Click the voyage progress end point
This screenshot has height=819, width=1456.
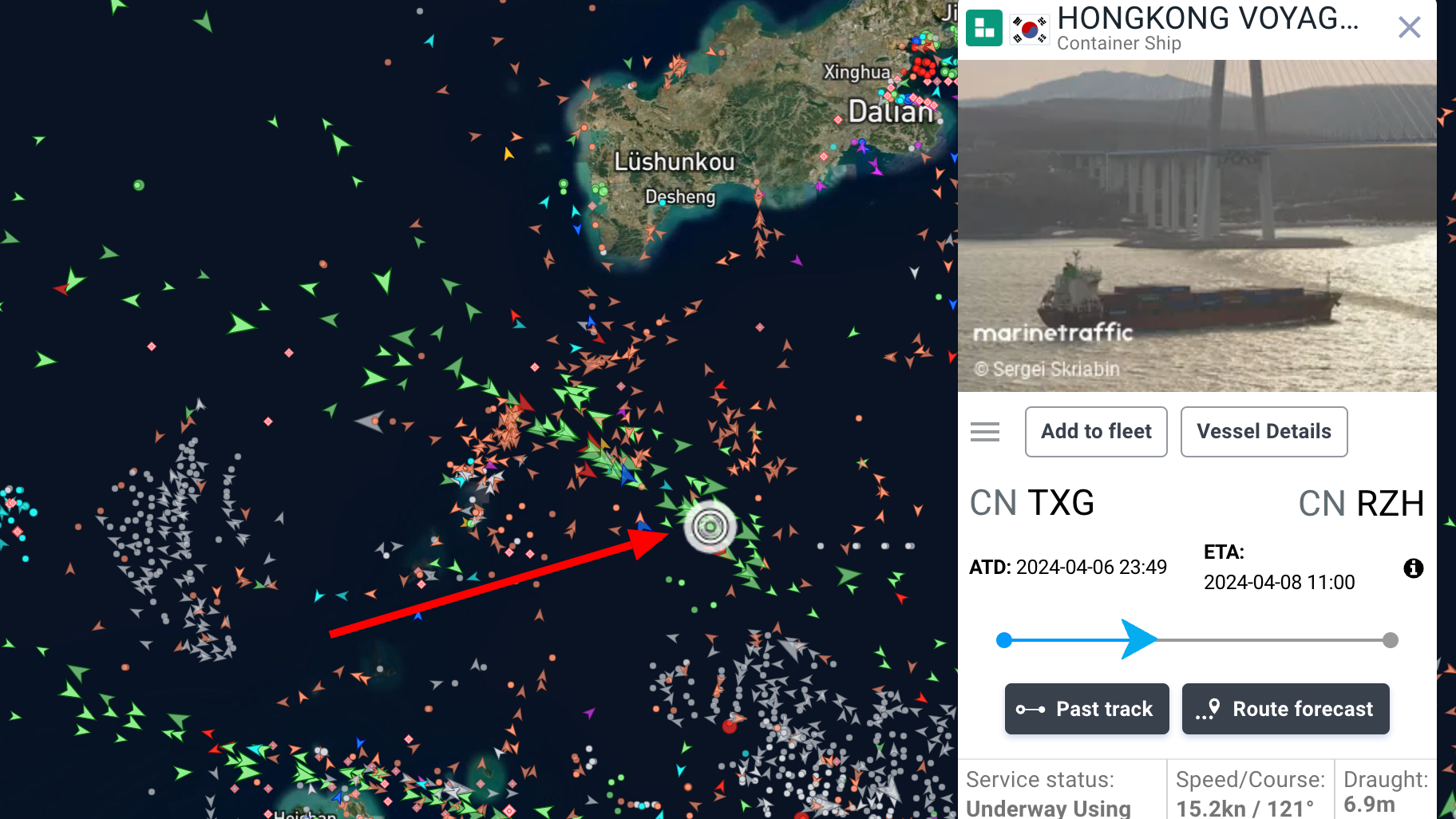1391,639
